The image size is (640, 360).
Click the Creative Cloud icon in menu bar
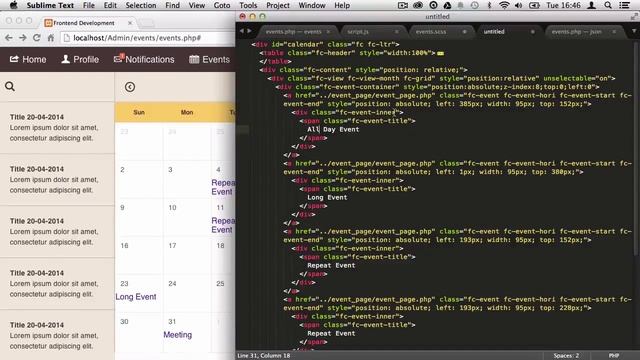(418, 5)
